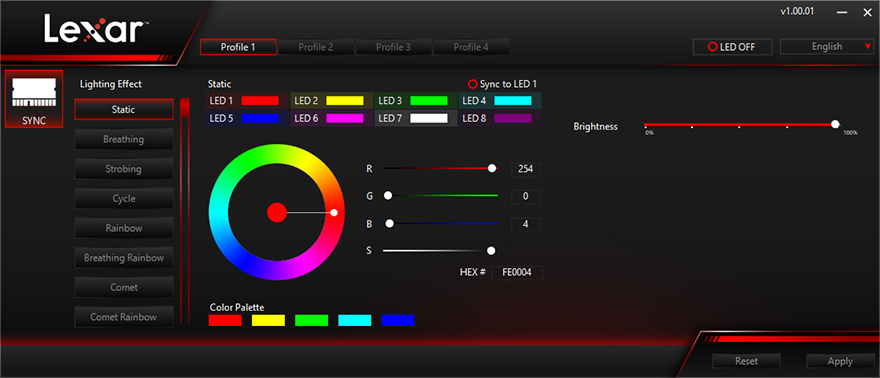The height and width of the screenshot is (378, 880).
Task: Pick green from Color Palette
Action: click(x=311, y=320)
